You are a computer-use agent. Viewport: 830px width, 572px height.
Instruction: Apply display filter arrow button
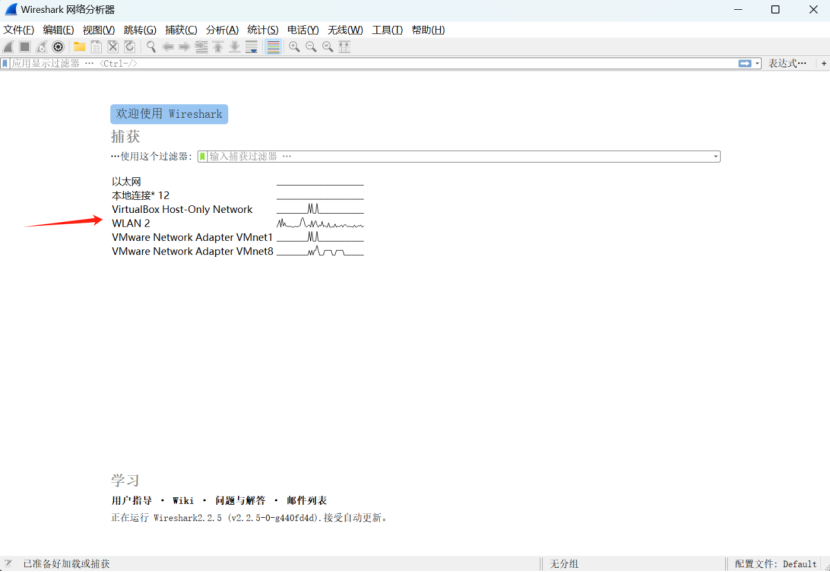[x=745, y=63]
